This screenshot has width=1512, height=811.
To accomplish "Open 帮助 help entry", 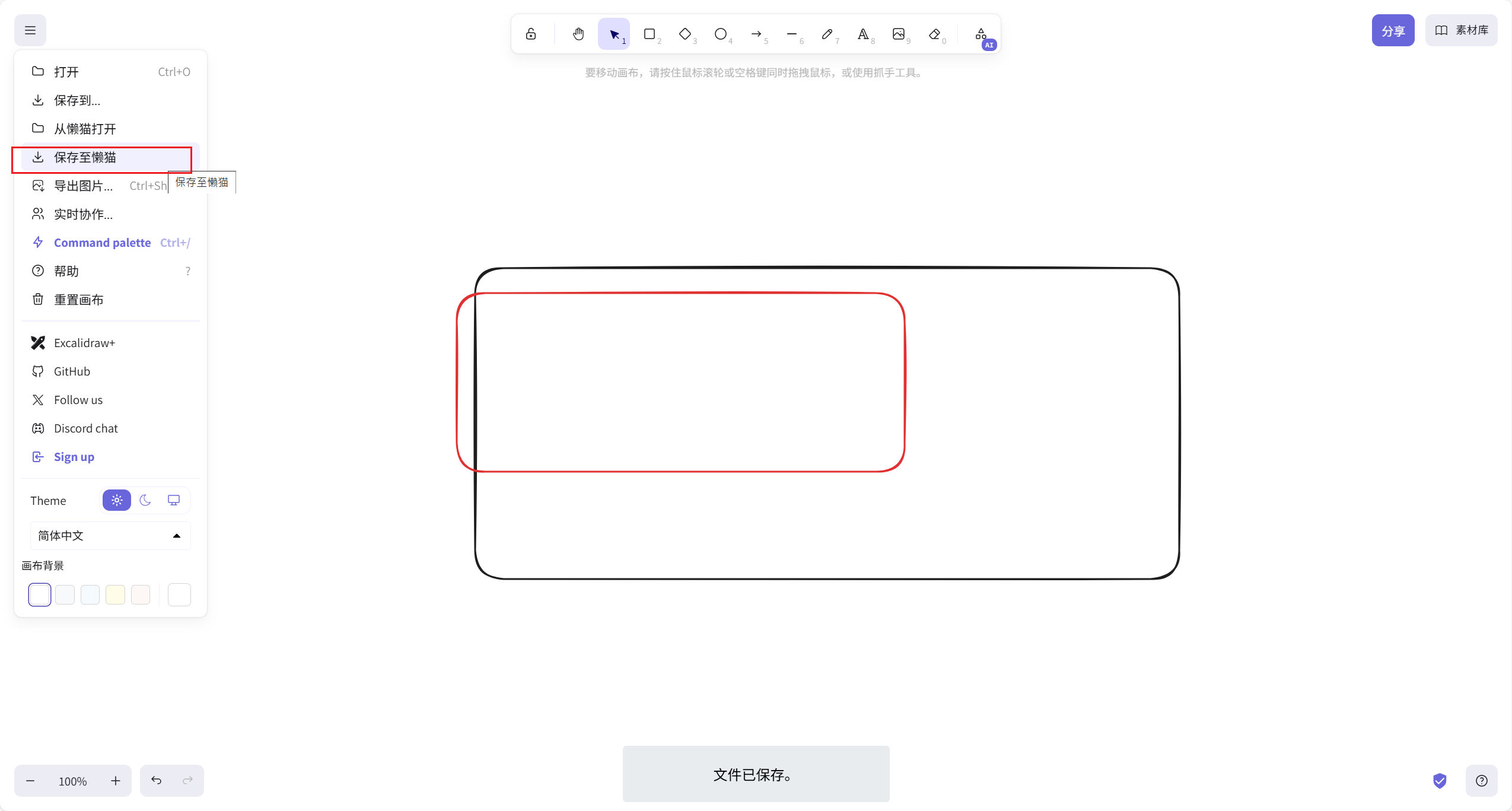I will [110, 271].
